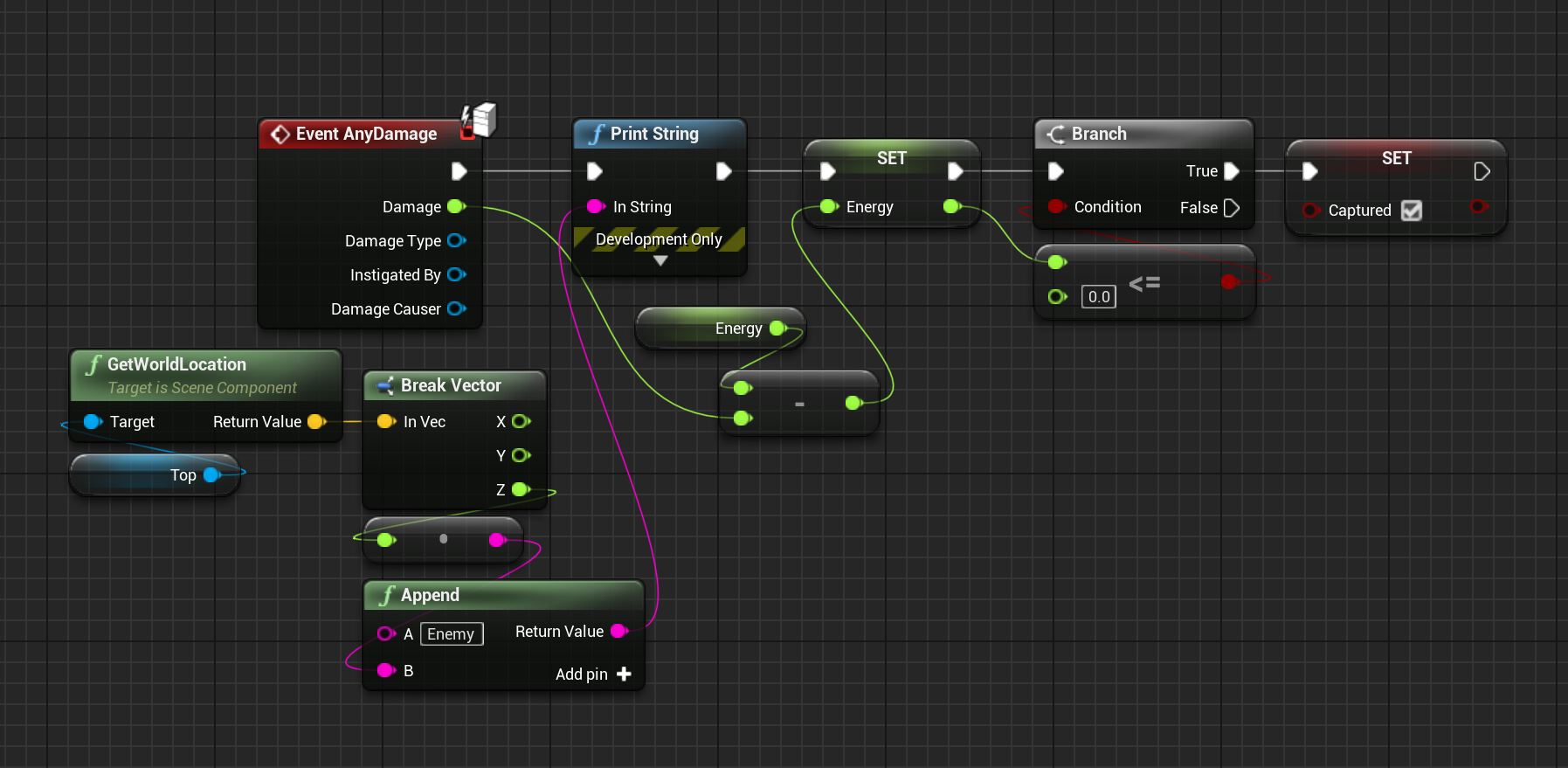The width and height of the screenshot is (1568, 768).
Task: Click the 0.0 value field on the <= node
Action: point(1099,297)
